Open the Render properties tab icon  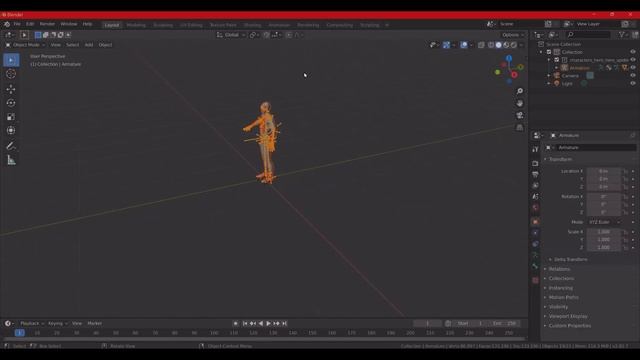tap(536, 163)
